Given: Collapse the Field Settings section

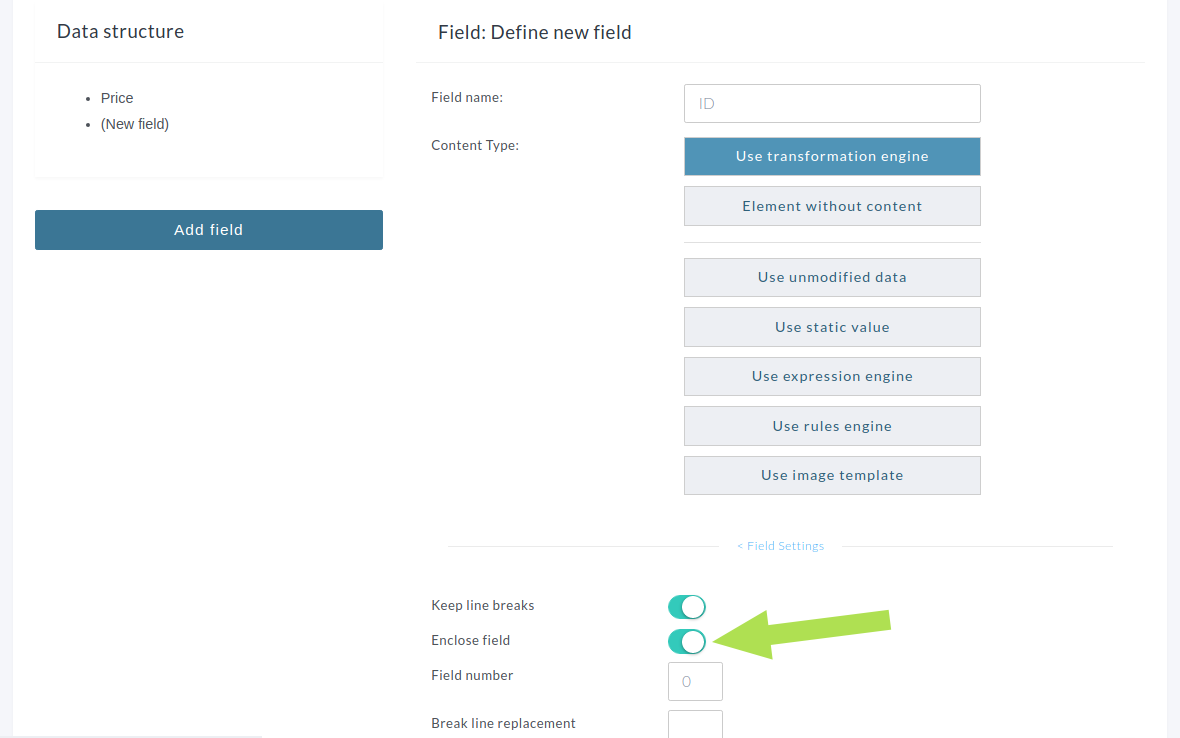Looking at the screenshot, I should coord(780,546).
